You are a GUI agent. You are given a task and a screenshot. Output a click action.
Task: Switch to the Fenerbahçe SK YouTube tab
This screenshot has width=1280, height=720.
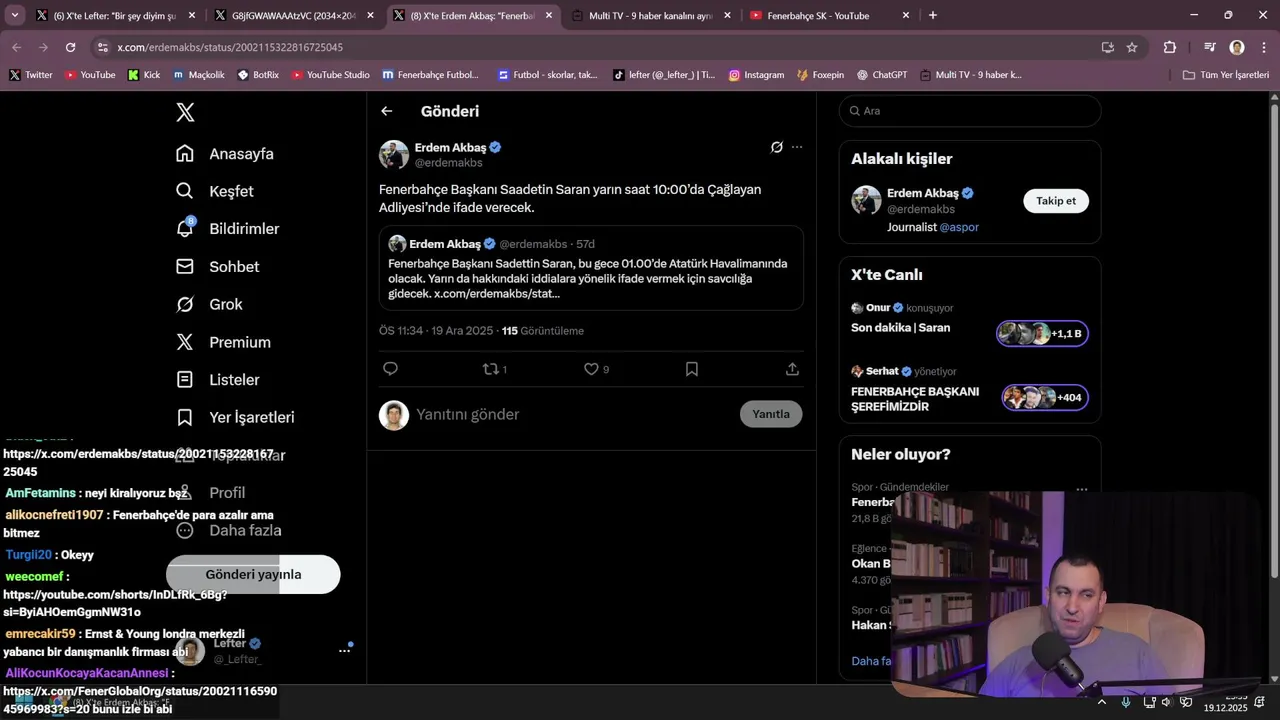click(x=830, y=15)
